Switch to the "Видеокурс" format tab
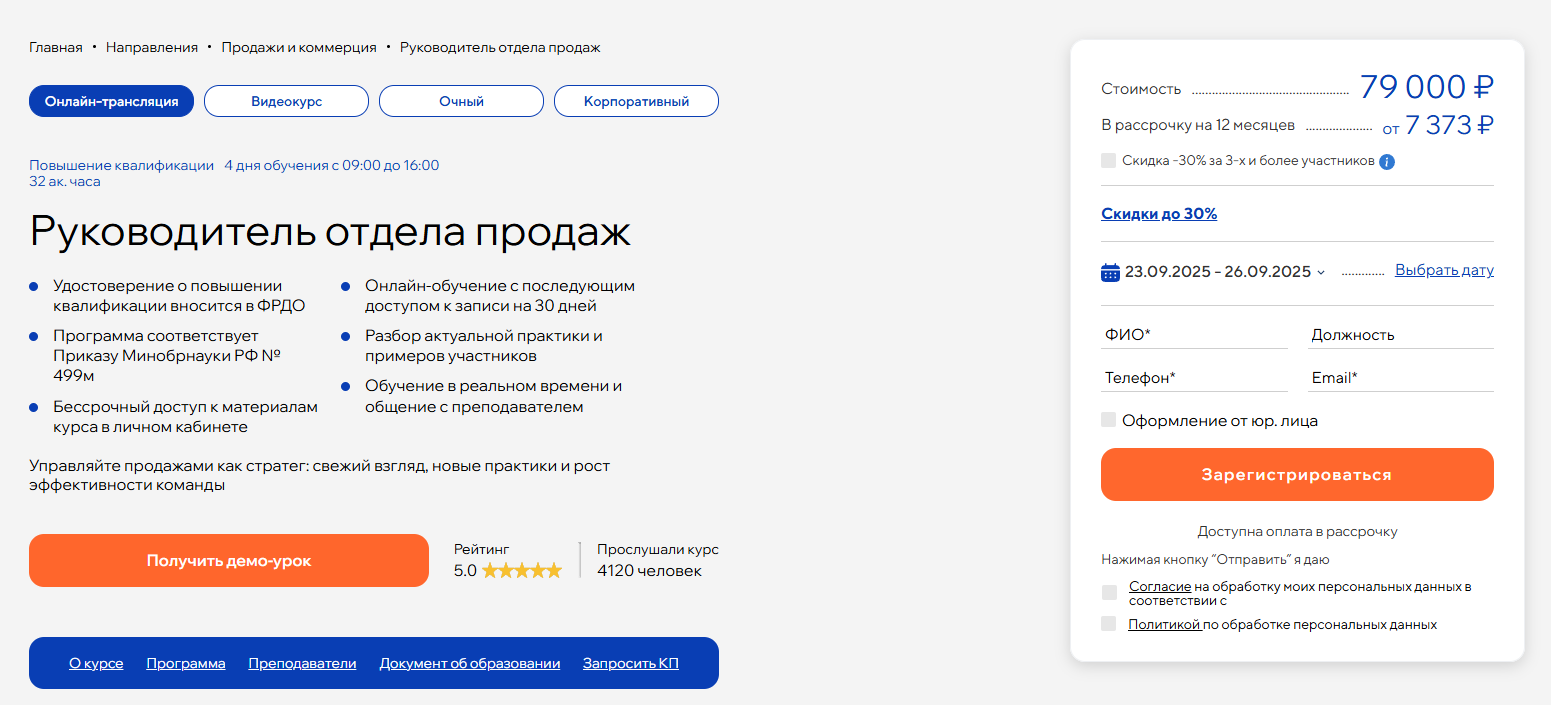Viewport: 1551px width, 705px height. click(286, 101)
